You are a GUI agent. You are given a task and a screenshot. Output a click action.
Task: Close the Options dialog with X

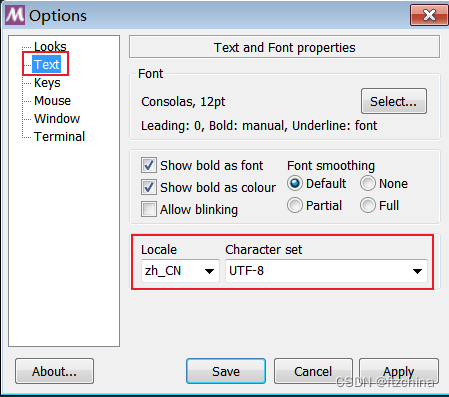tap(429, 15)
